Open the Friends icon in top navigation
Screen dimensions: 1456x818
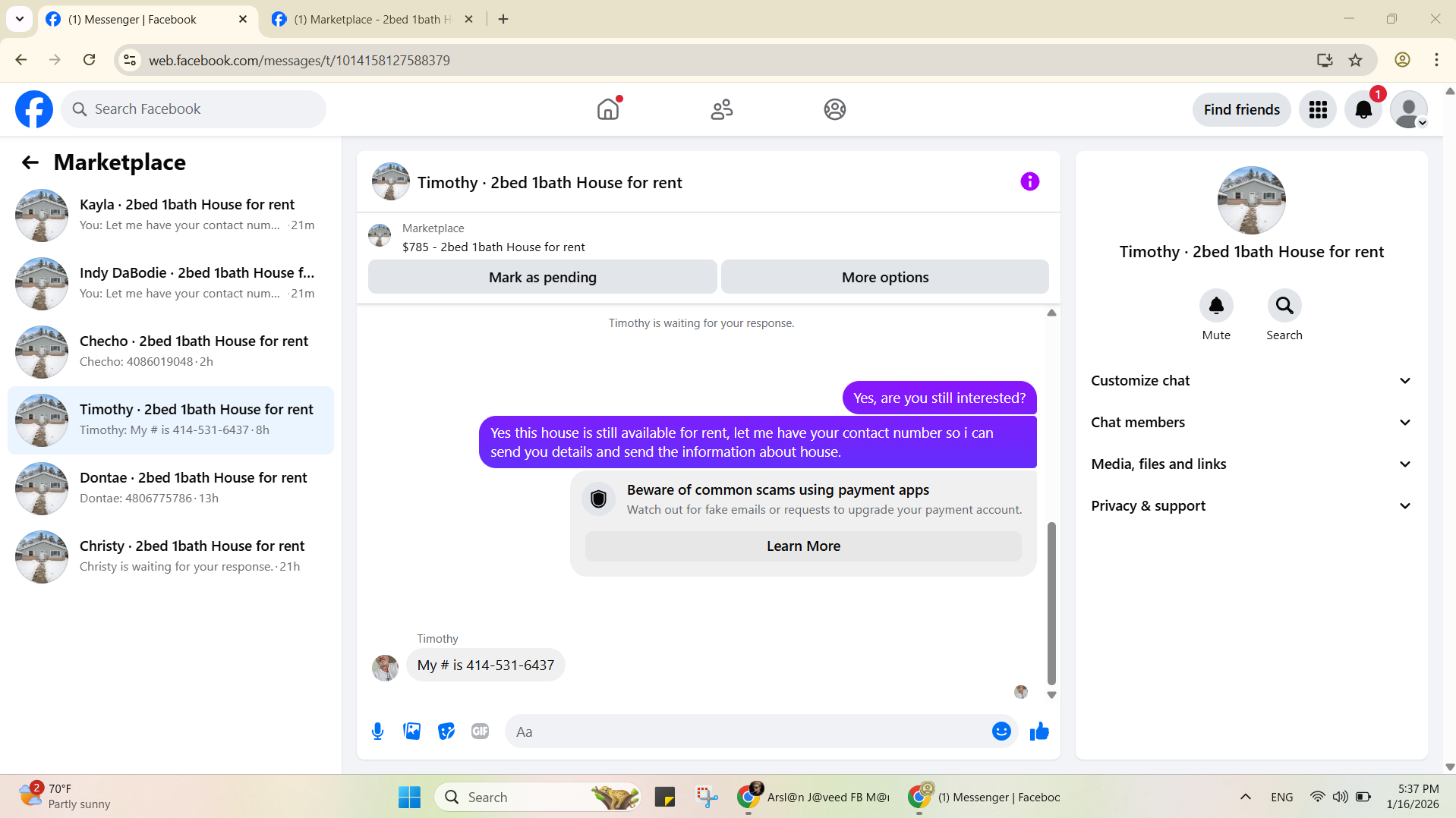click(x=721, y=109)
